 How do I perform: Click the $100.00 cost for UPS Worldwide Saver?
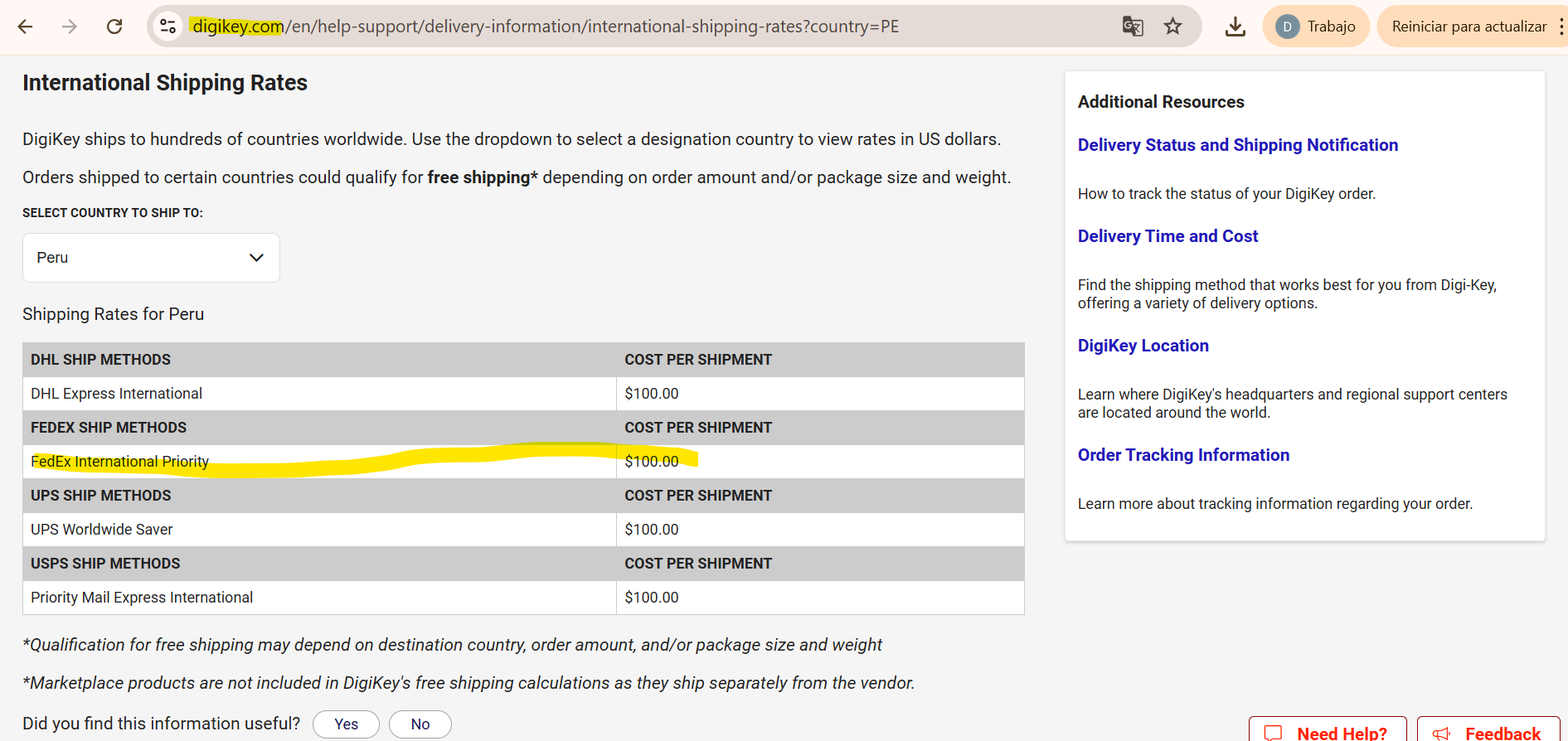click(x=652, y=530)
